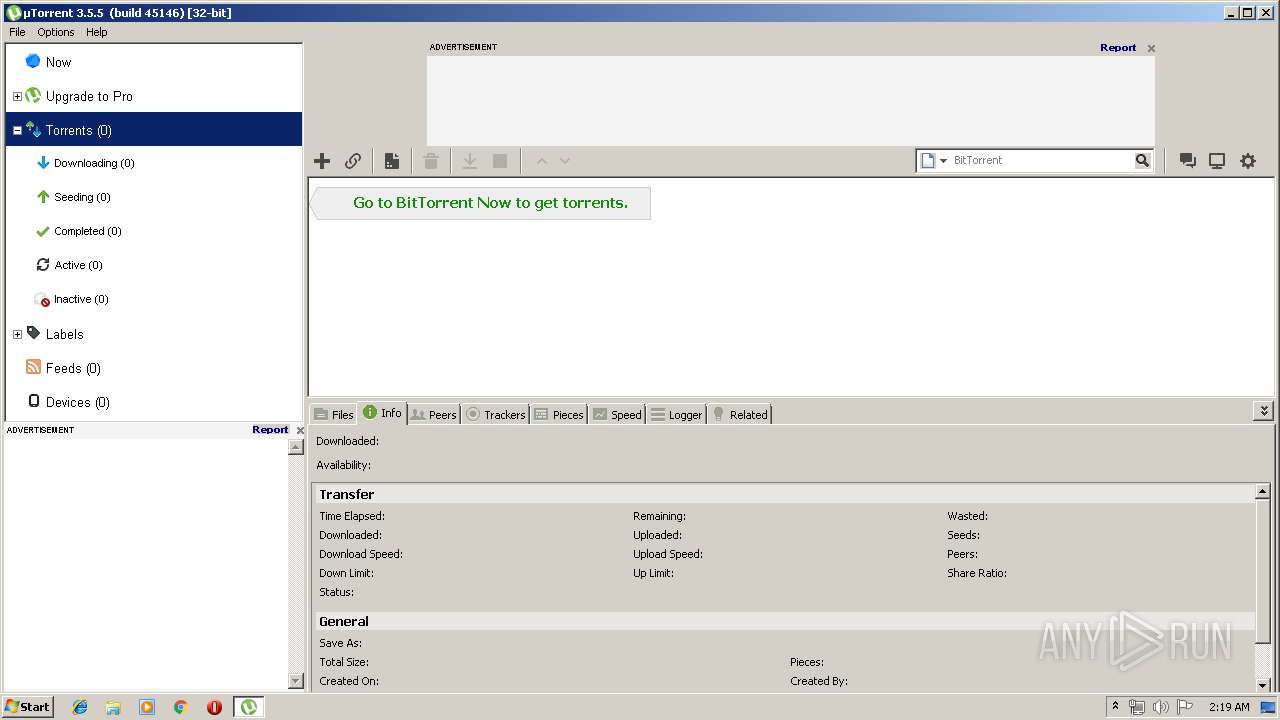This screenshot has width=1280, height=720.
Task: Click inside the BitTorrent search field
Action: click(1041, 160)
